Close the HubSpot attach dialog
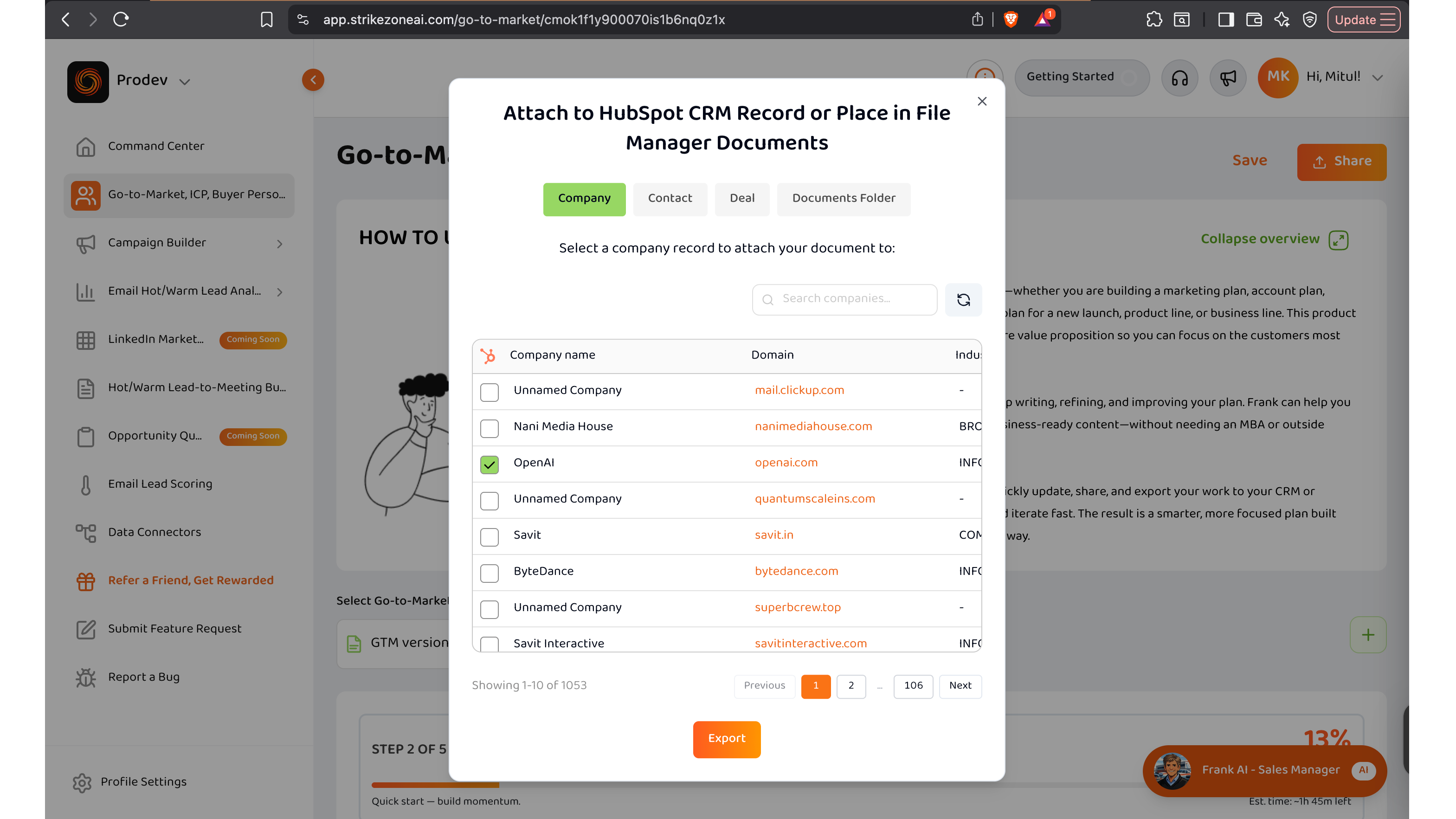Viewport: 1456px width, 819px height. coord(982,101)
